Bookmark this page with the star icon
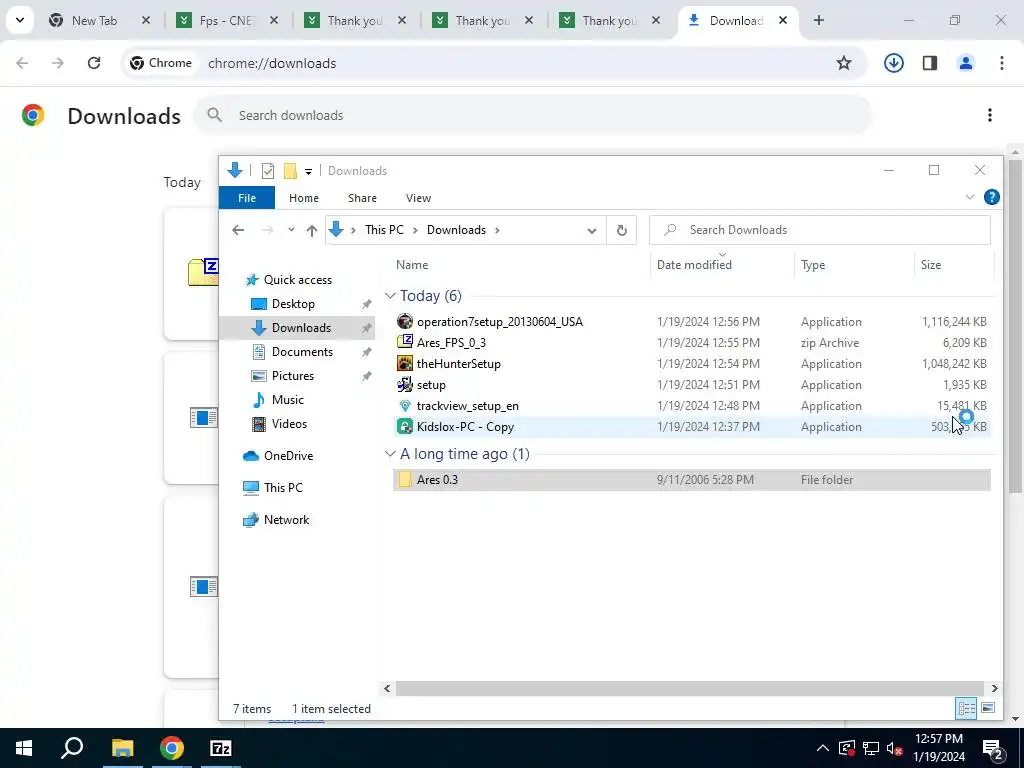The width and height of the screenshot is (1024, 768). 844,63
